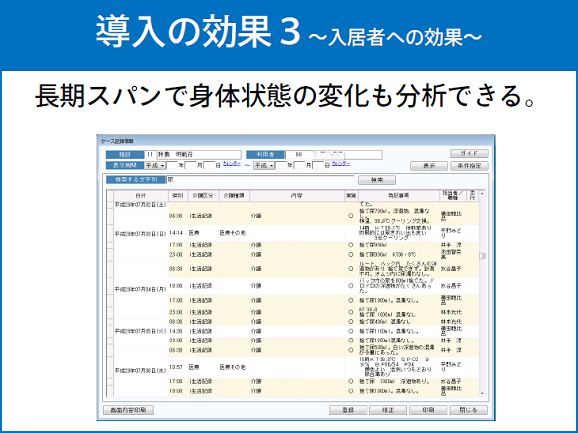Click the 登録 button
Viewport: 578px width, 433px height.
point(348,410)
